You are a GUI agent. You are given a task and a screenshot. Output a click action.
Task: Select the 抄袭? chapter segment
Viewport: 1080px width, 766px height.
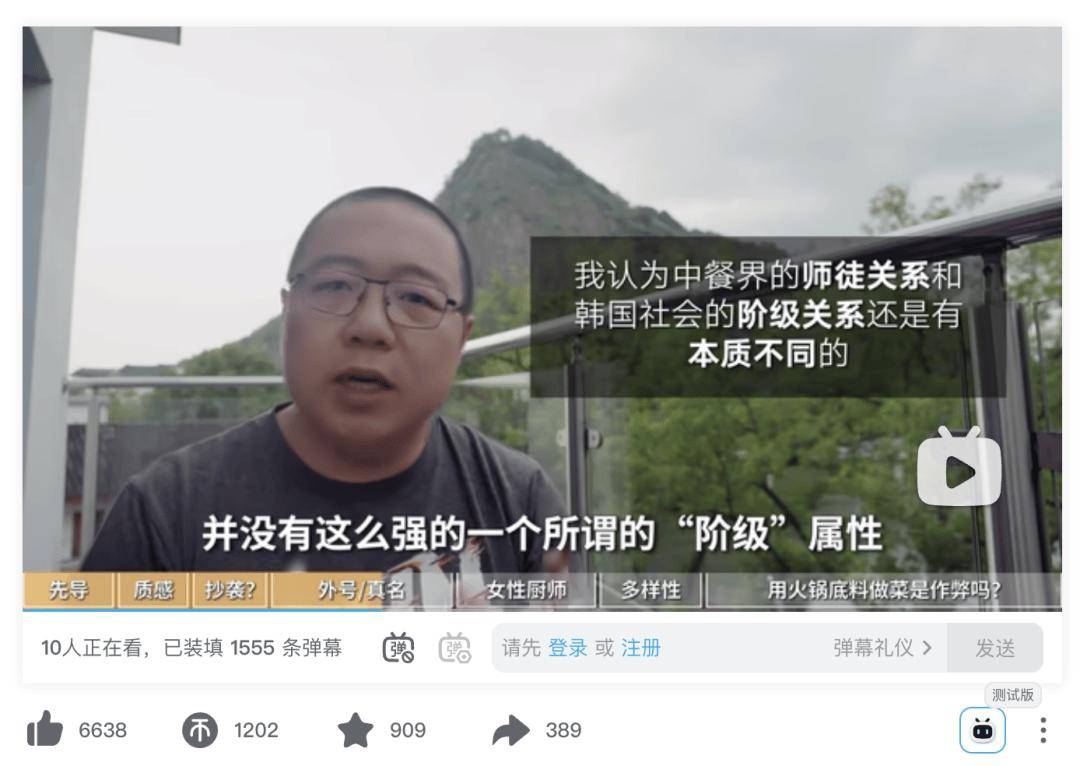pos(230,590)
